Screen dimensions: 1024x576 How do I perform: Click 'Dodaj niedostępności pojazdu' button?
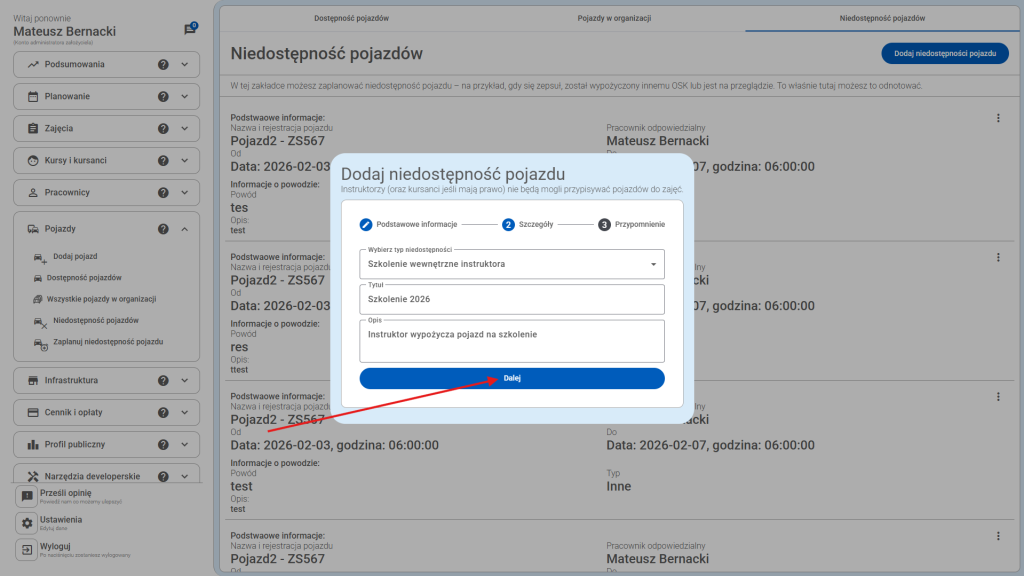click(944, 53)
